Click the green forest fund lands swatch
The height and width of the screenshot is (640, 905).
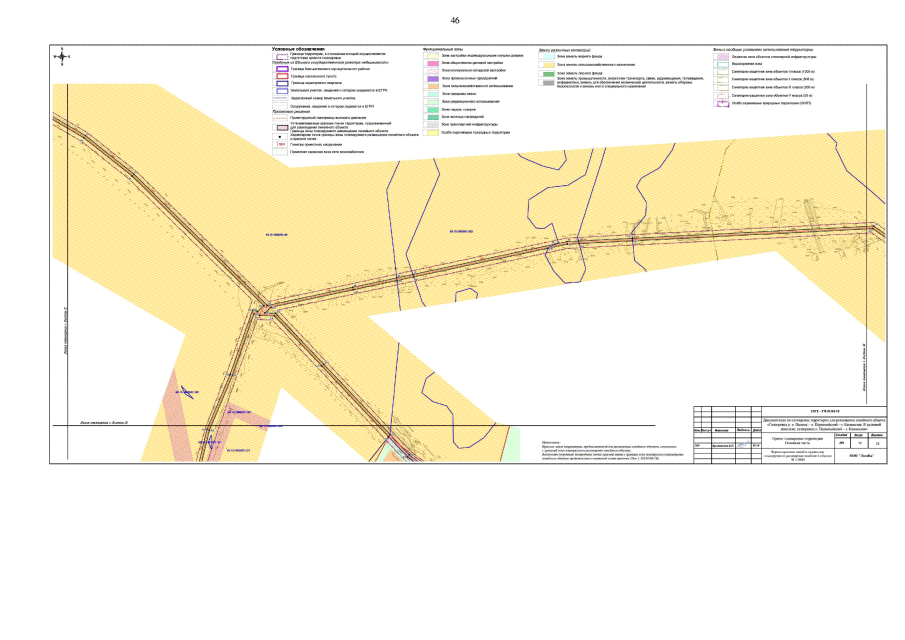[x=548, y=73]
